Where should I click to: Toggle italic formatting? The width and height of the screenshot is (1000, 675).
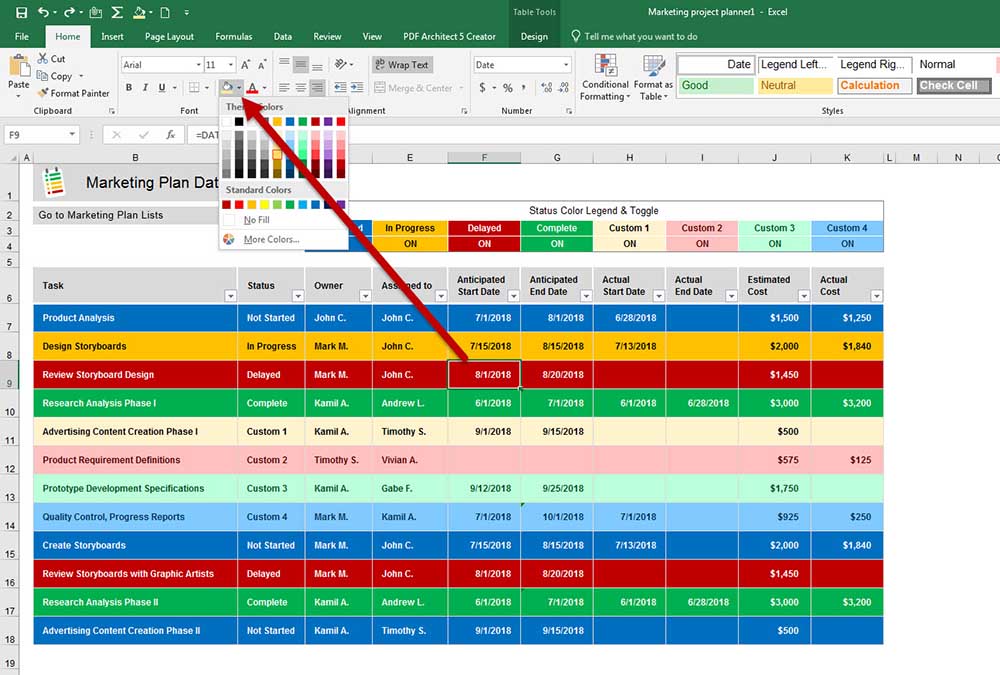click(x=145, y=89)
